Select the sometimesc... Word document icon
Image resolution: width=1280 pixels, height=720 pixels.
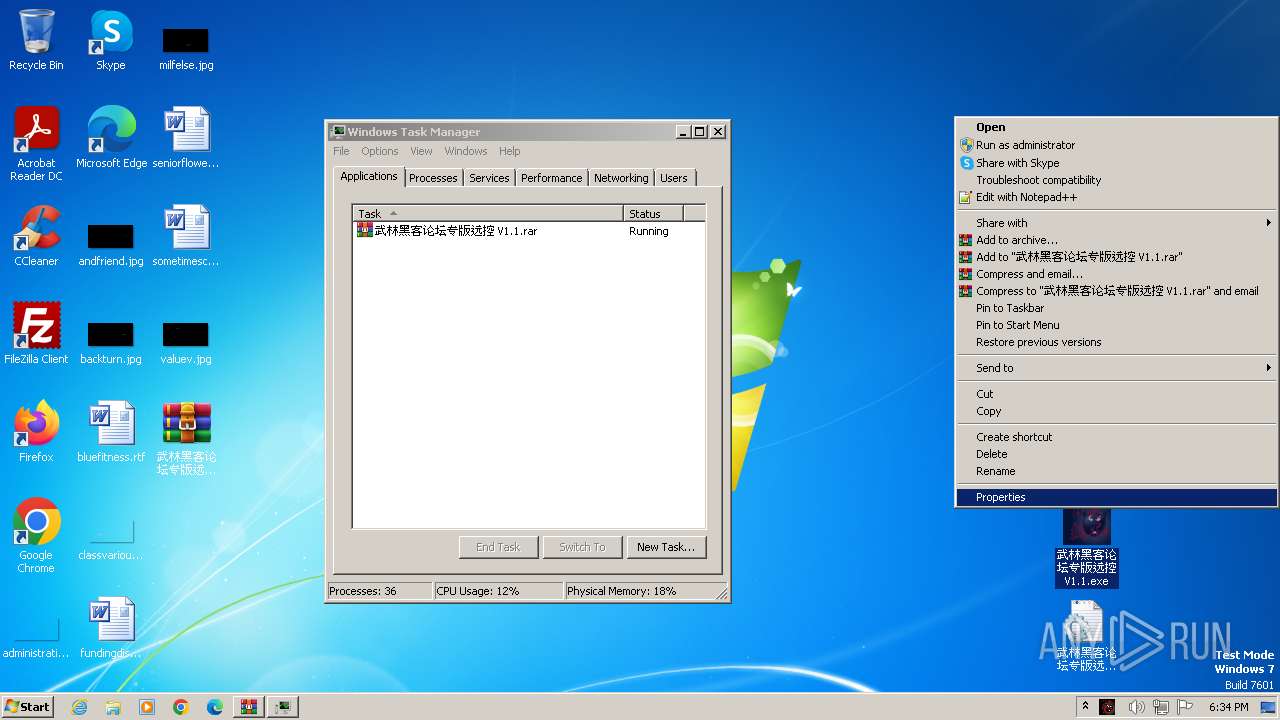pos(186,236)
